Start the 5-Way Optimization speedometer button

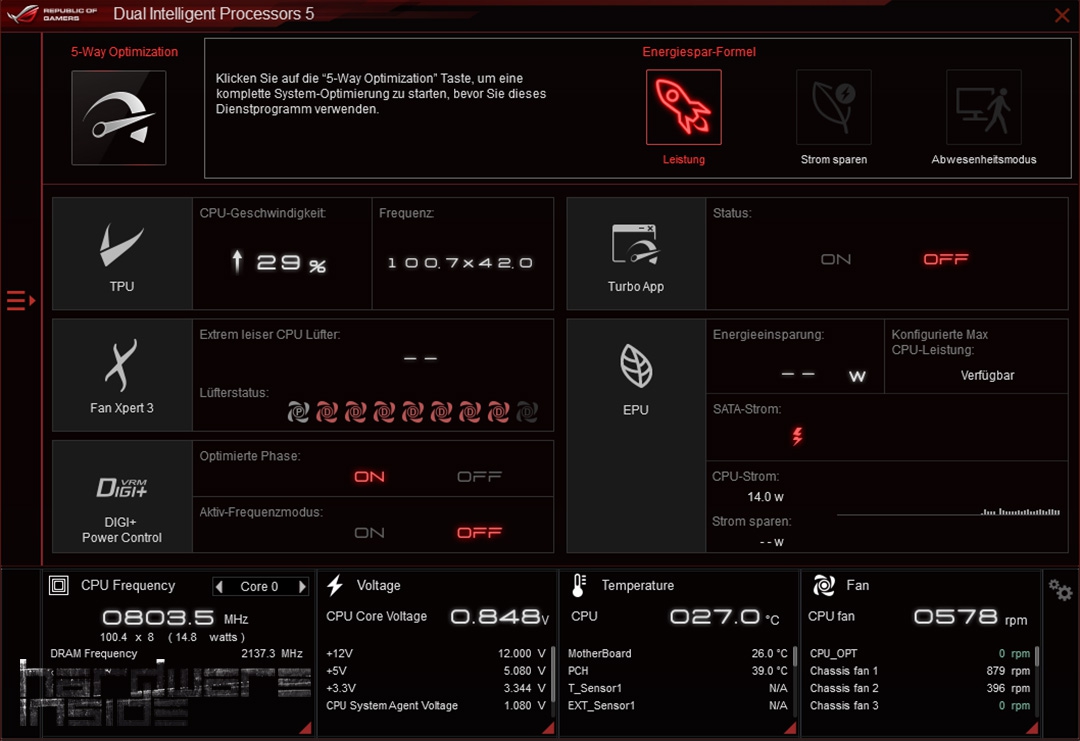pos(118,118)
